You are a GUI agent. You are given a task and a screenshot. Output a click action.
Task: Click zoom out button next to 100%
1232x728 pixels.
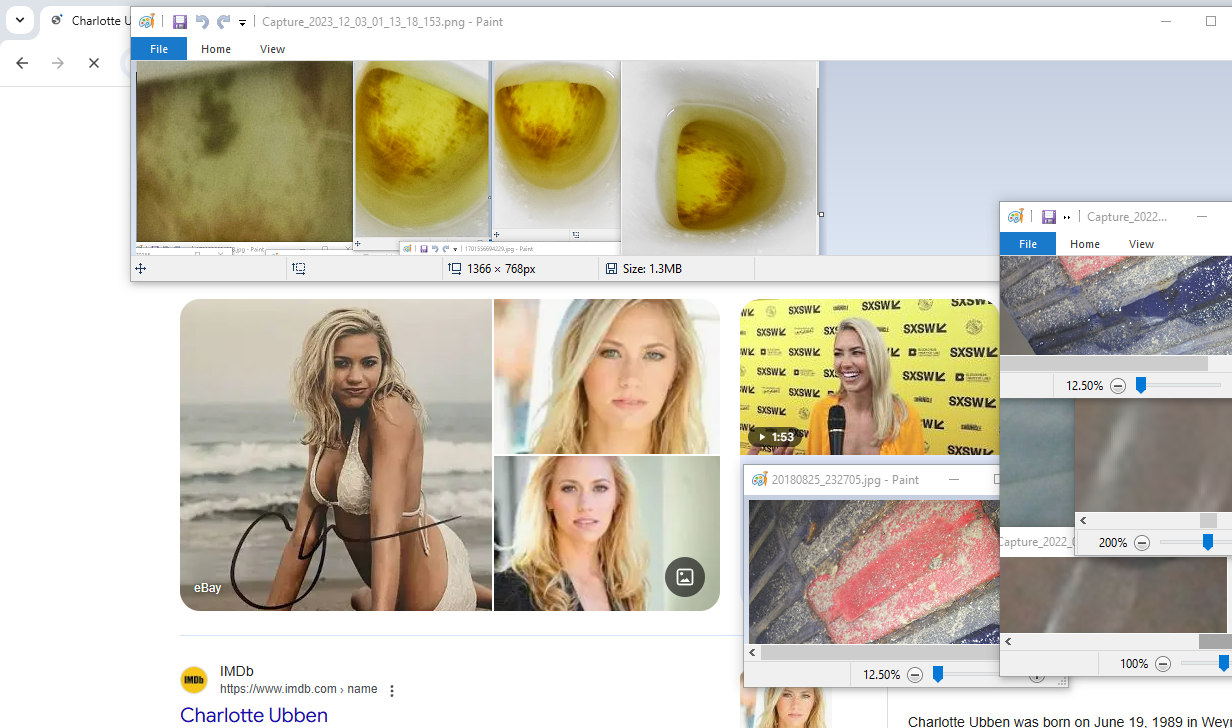tap(1162, 664)
